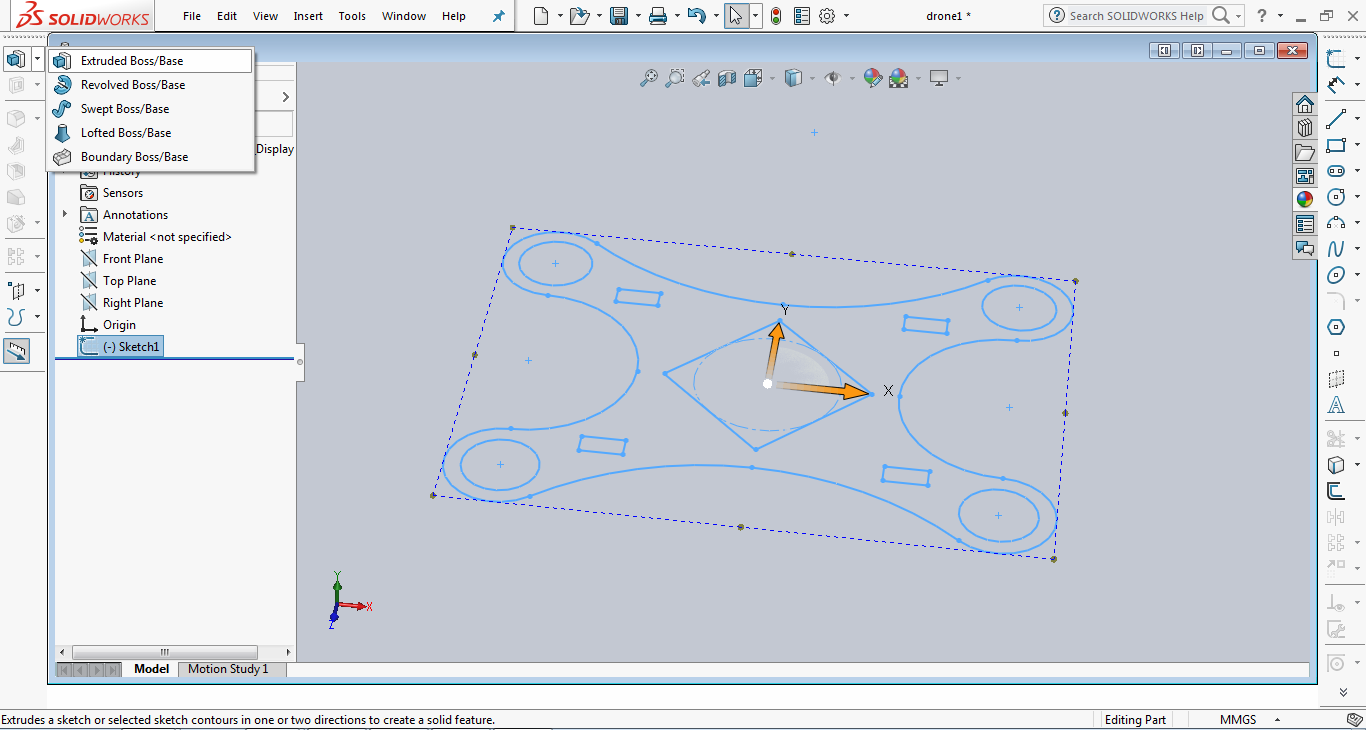Viewport: 1366px width, 730px height.
Task: Open Appearances color ball task pane tab
Action: [x=1305, y=199]
